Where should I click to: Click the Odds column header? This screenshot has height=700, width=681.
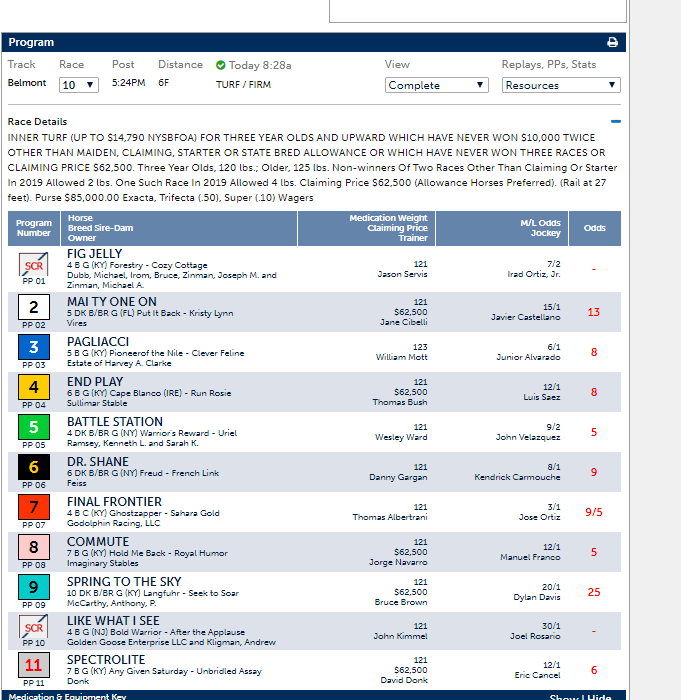tap(594, 228)
